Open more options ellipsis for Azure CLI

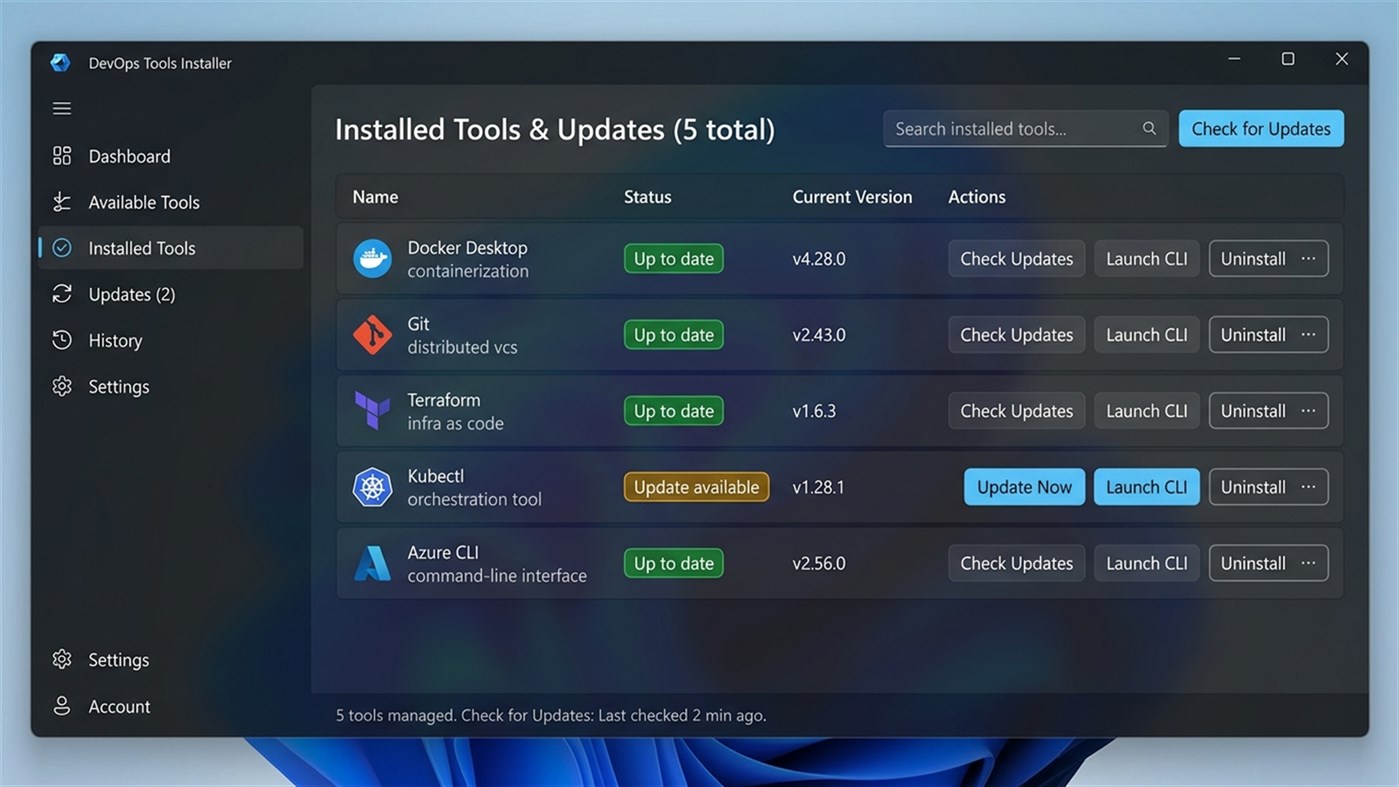tap(1308, 563)
